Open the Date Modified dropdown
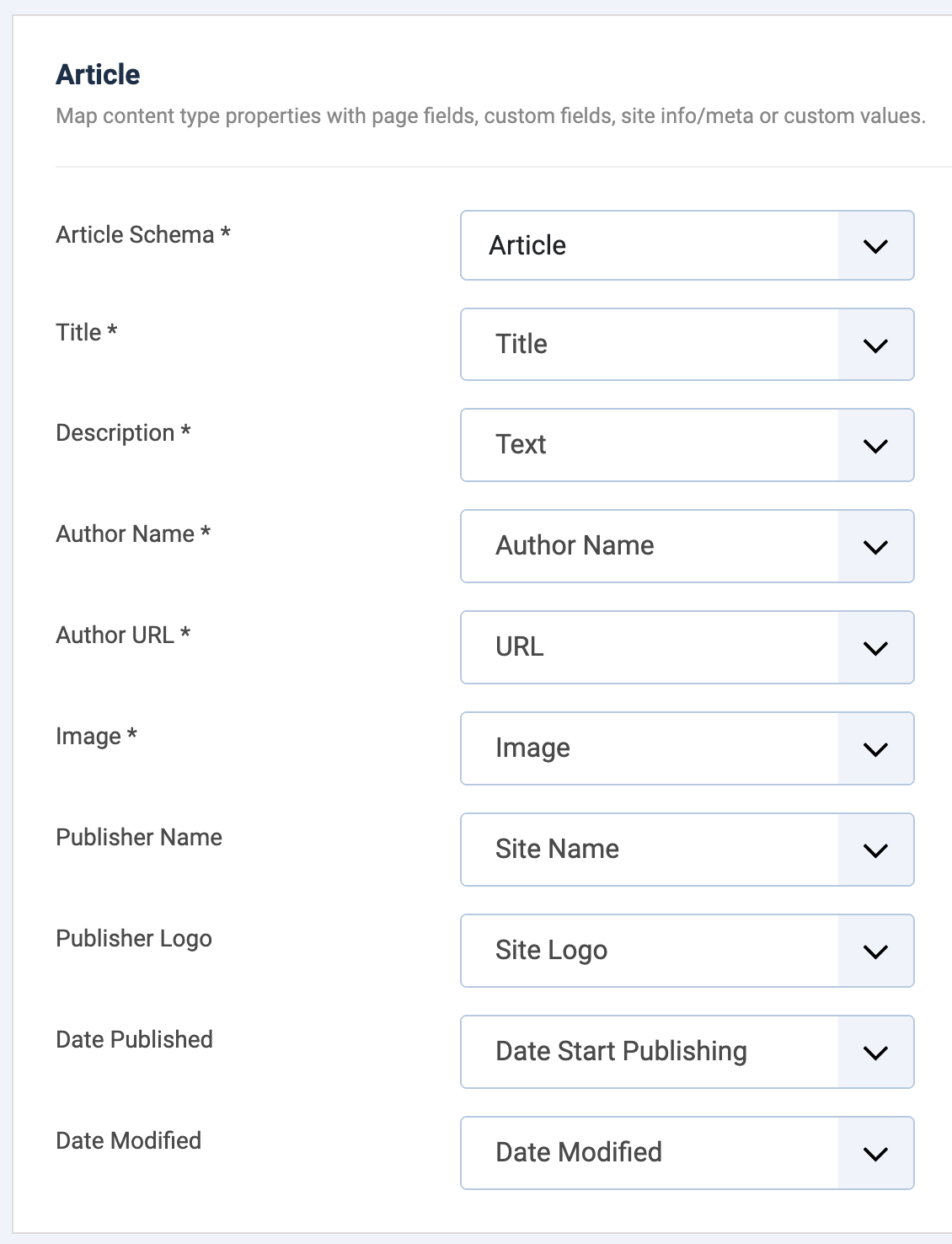Viewport: 952px width, 1244px height. click(687, 1153)
